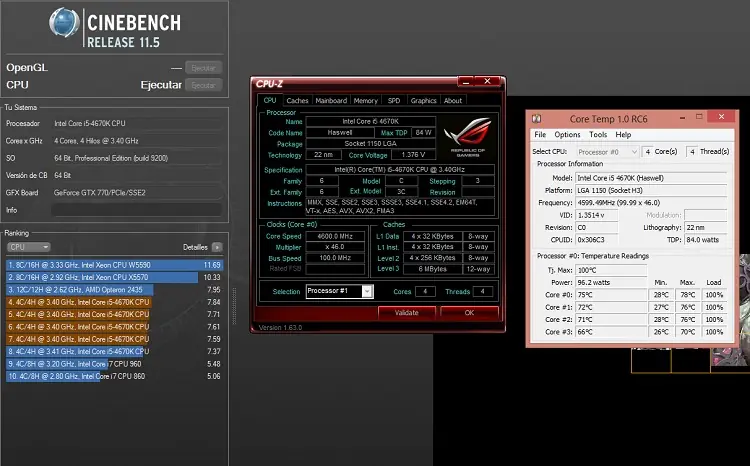Click the Power value 96.2 watts

pyautogui.click(x=611, y=282)
